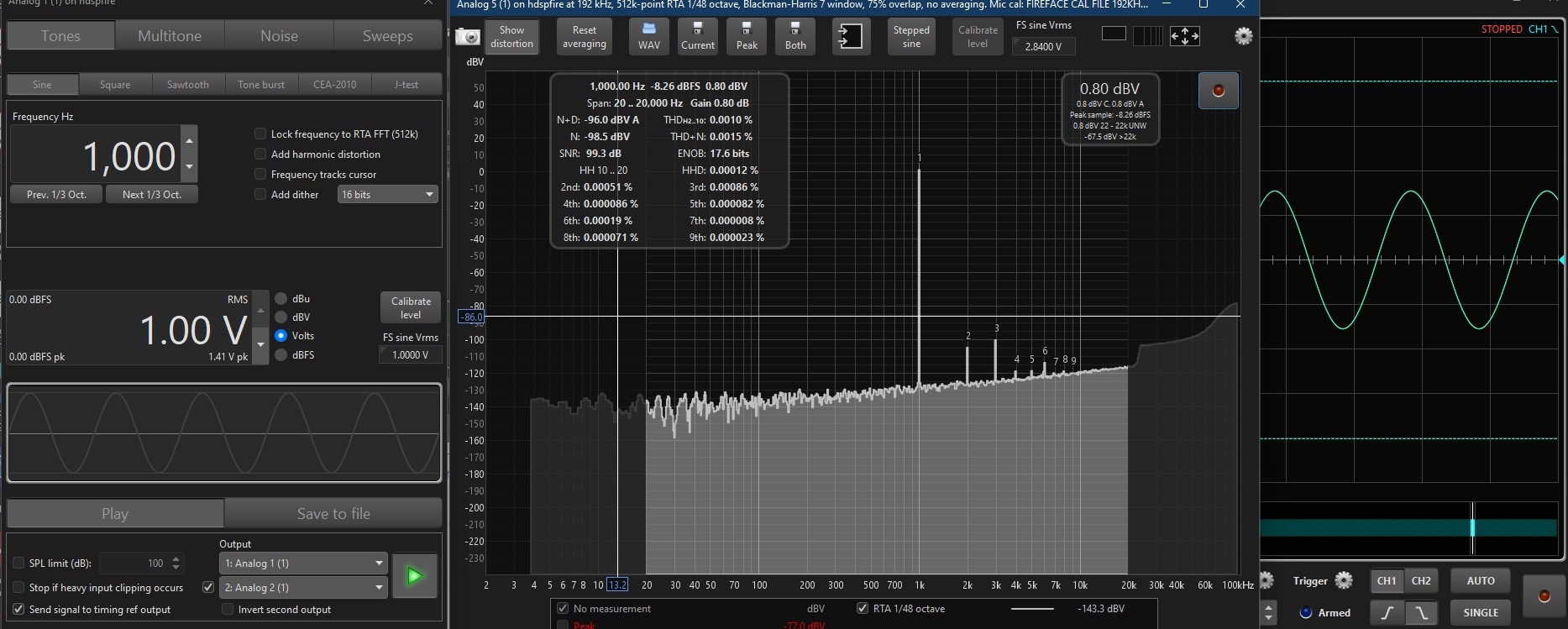Screen dimensions: 1568x629
Task: Open Output 2: Analog 2 (1) dropdown
Action: (x=303, y=588)
